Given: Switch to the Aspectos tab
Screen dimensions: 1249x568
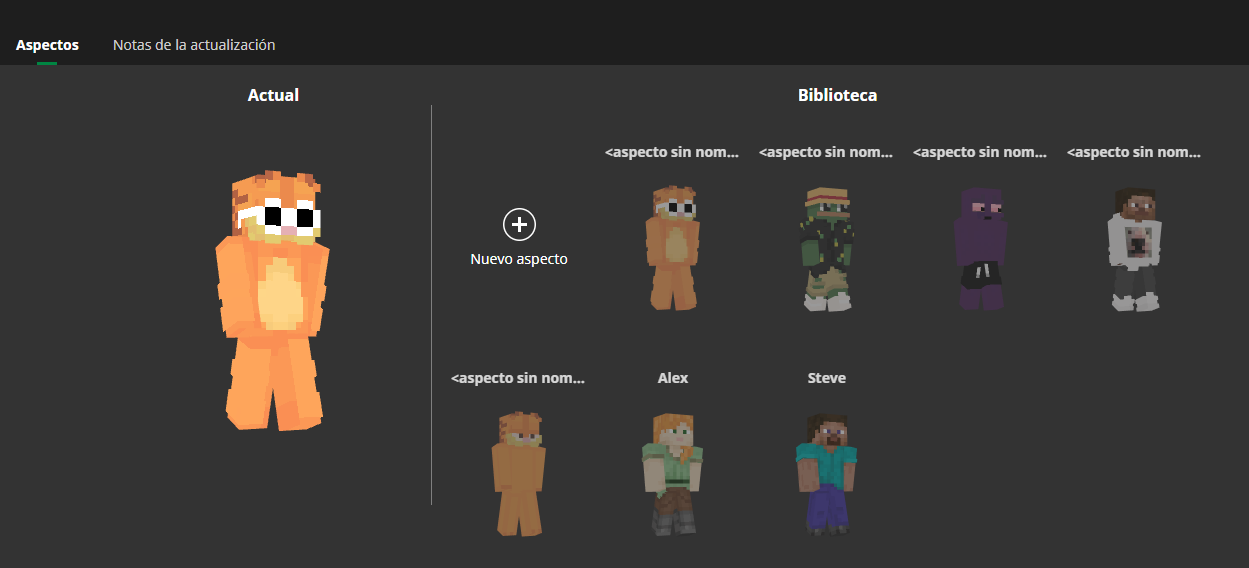Looking at the screenshot, I should pyautogui.click(x=47, y=45).
